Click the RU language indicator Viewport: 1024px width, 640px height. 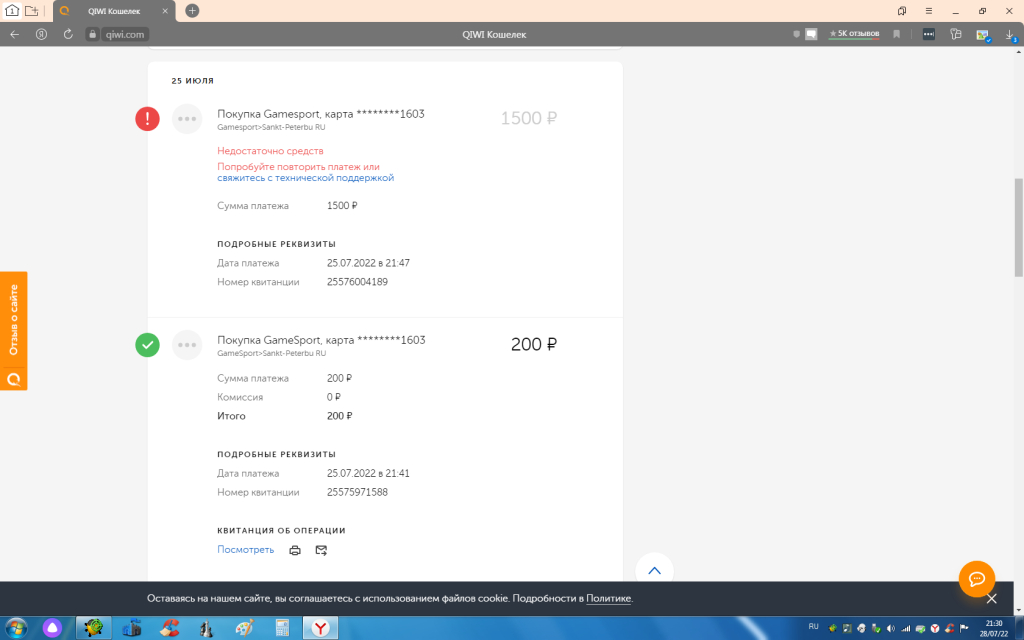point(813,626)
